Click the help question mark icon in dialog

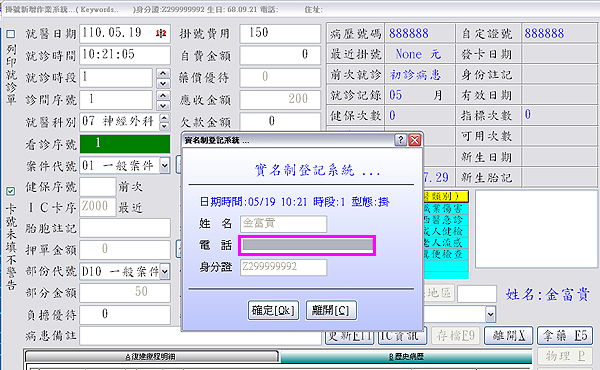400,140
